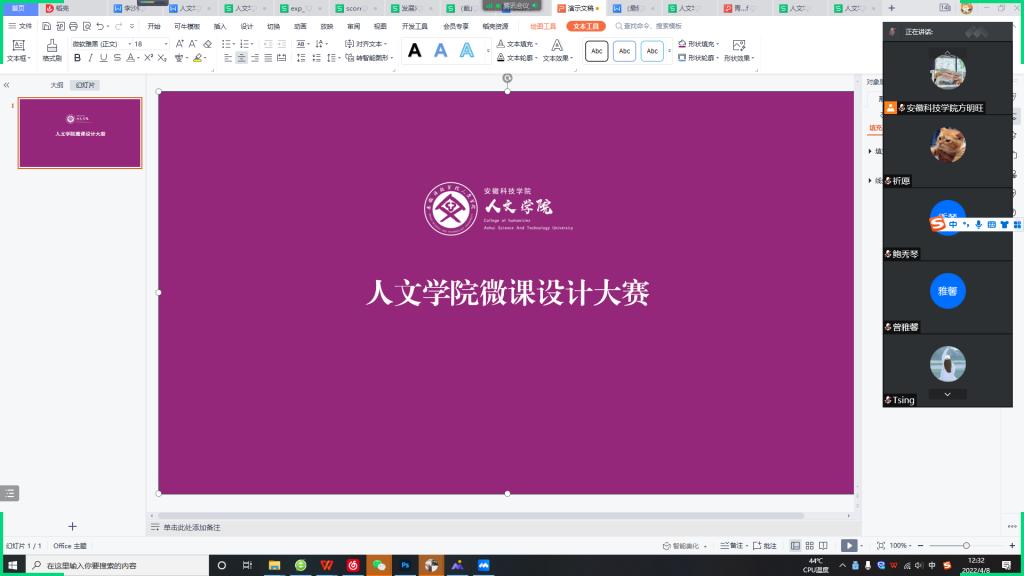Toggle underline text formatting
This screenshot has height=576, width=1024.
[x=103, y=58]
